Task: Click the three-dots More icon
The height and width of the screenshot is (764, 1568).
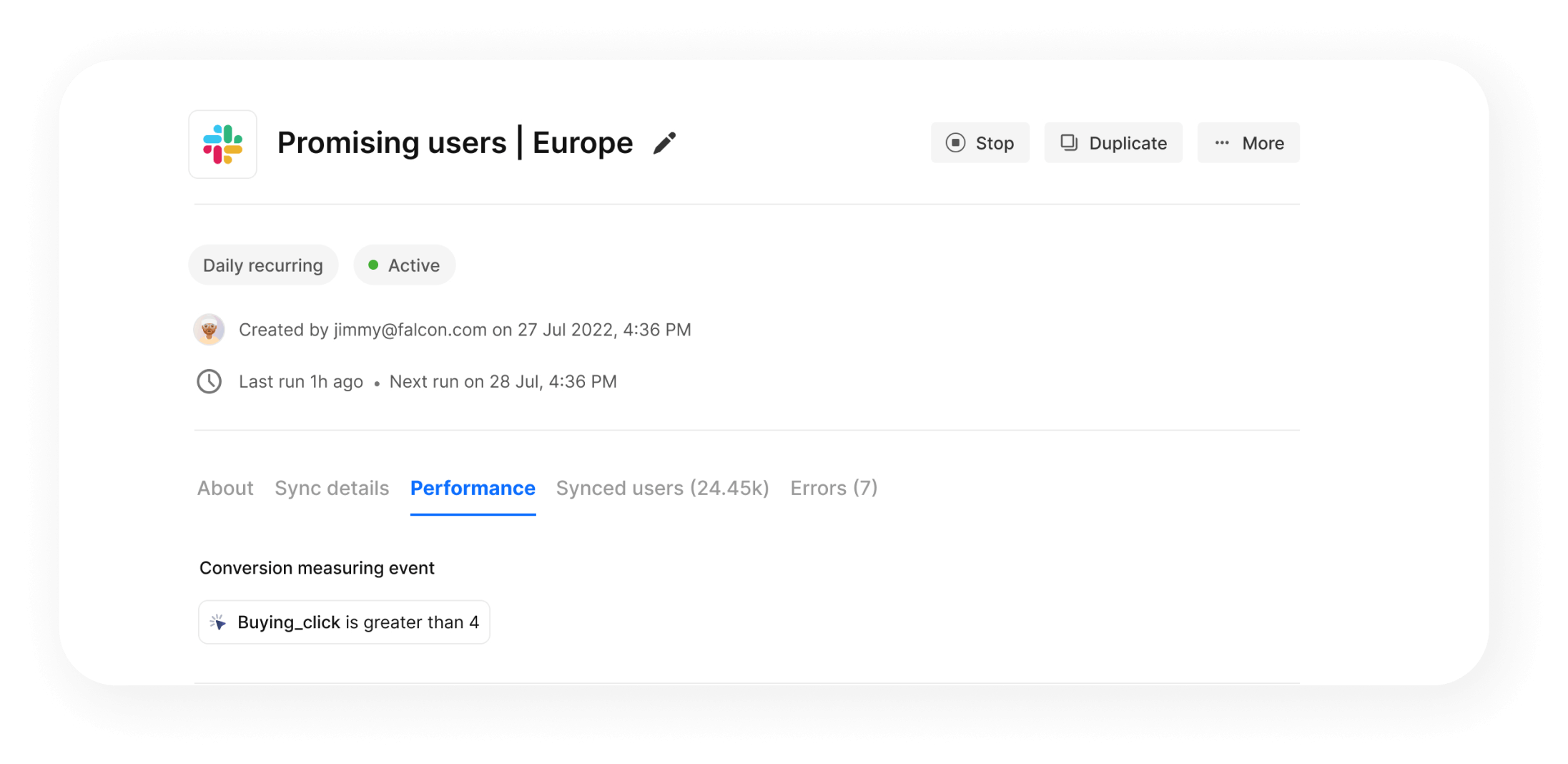Action: point(1222,143)
